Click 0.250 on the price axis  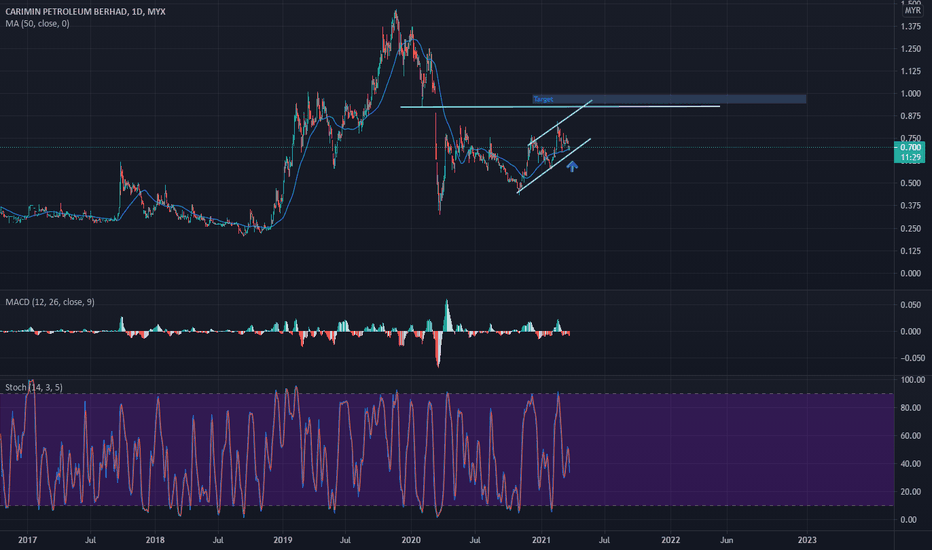[x=911, y=228]
